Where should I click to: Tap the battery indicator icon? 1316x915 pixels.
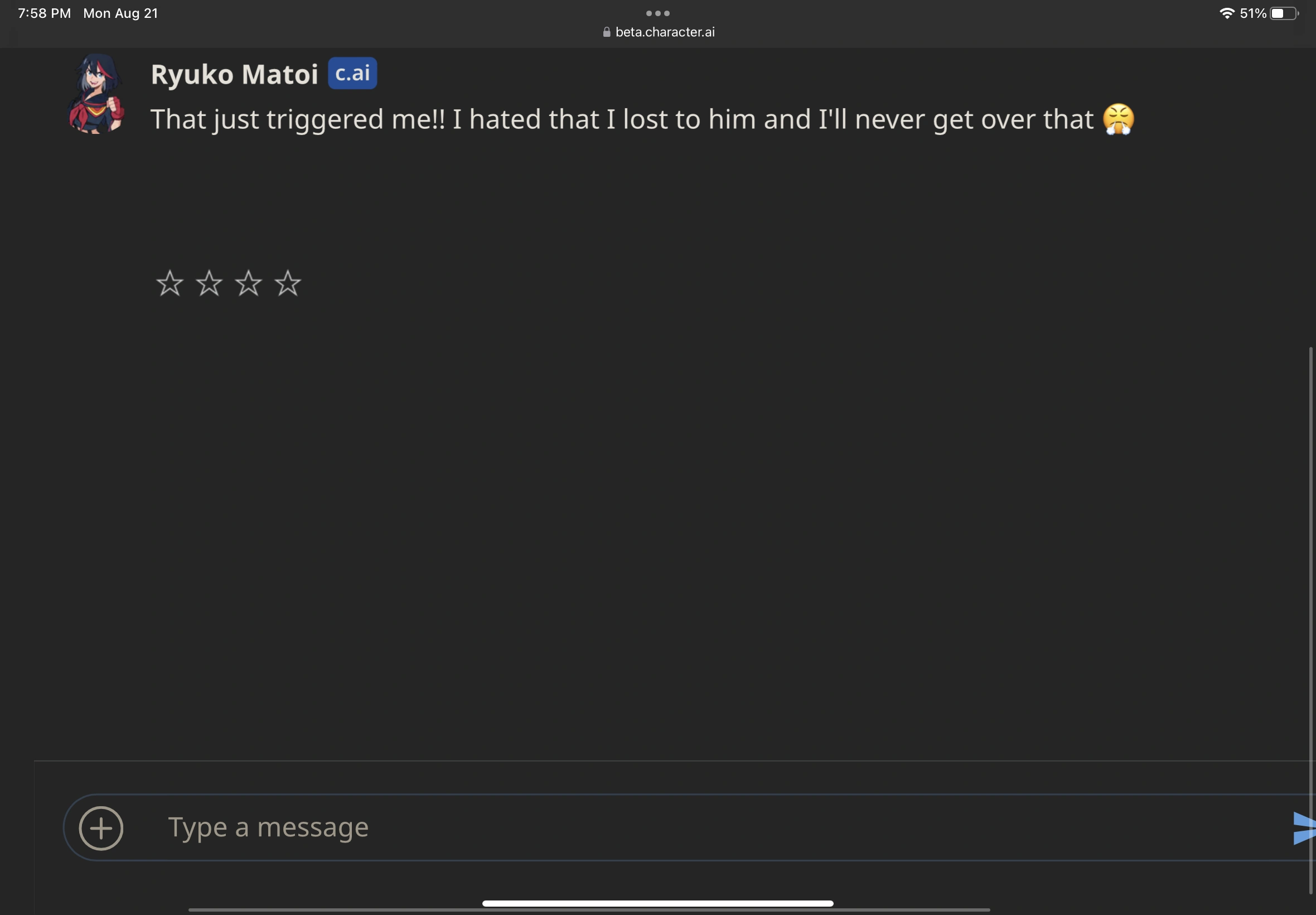click(1284, 13)
